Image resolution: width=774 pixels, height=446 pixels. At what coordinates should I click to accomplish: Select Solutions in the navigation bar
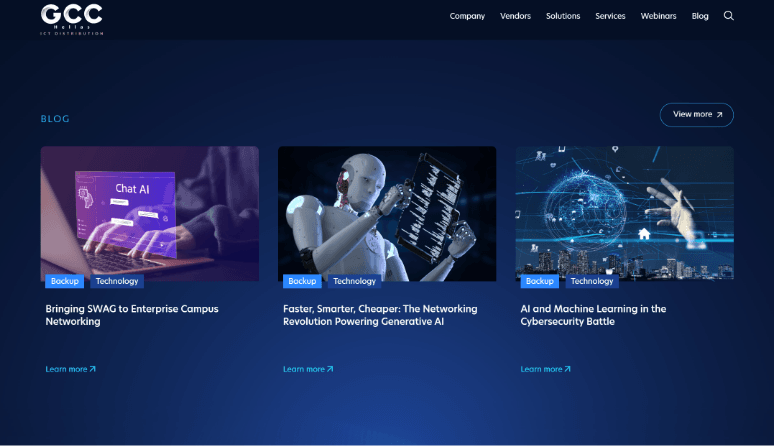click(563, 16)
